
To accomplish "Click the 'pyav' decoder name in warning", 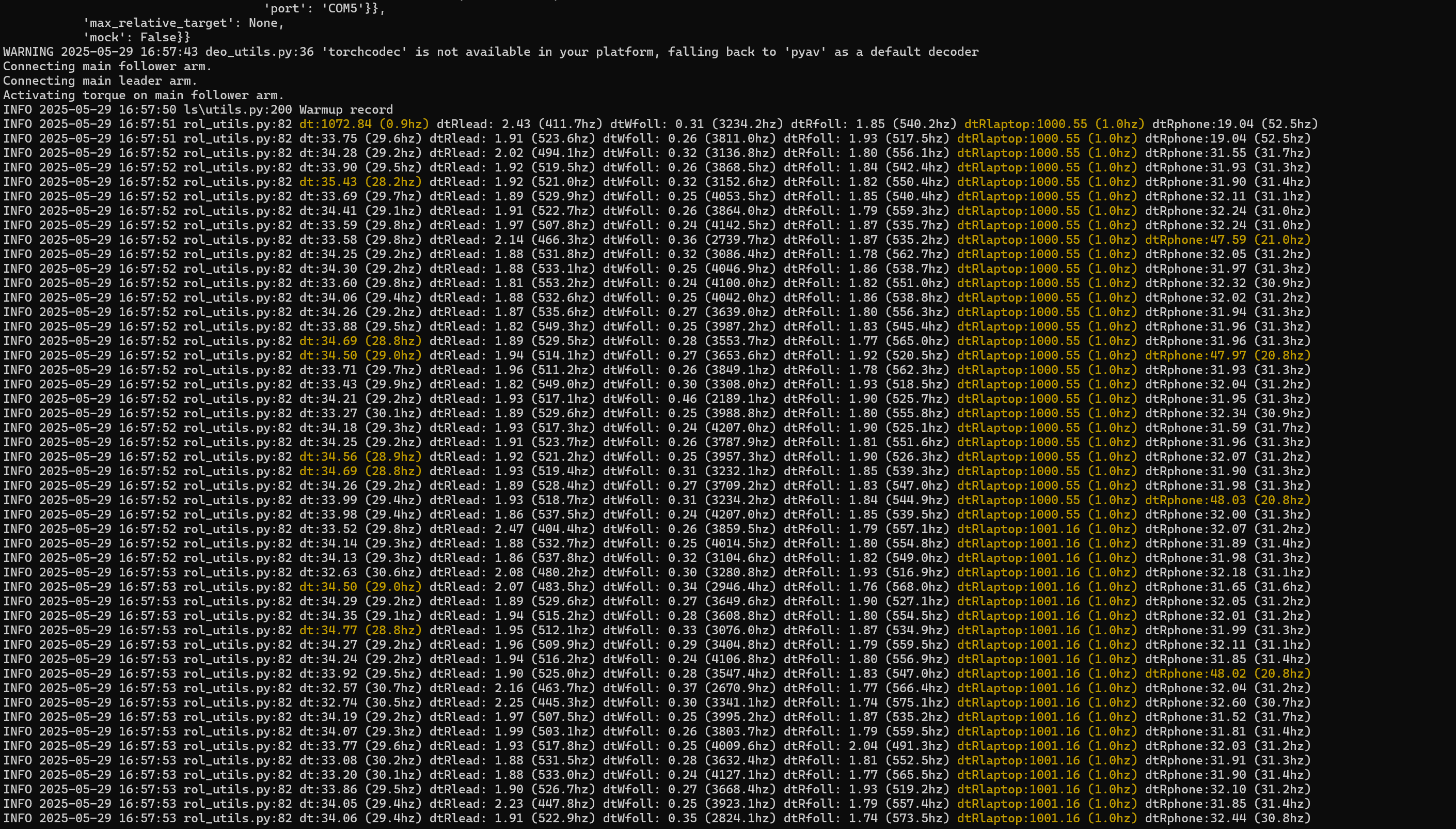I will coord(805,52).
